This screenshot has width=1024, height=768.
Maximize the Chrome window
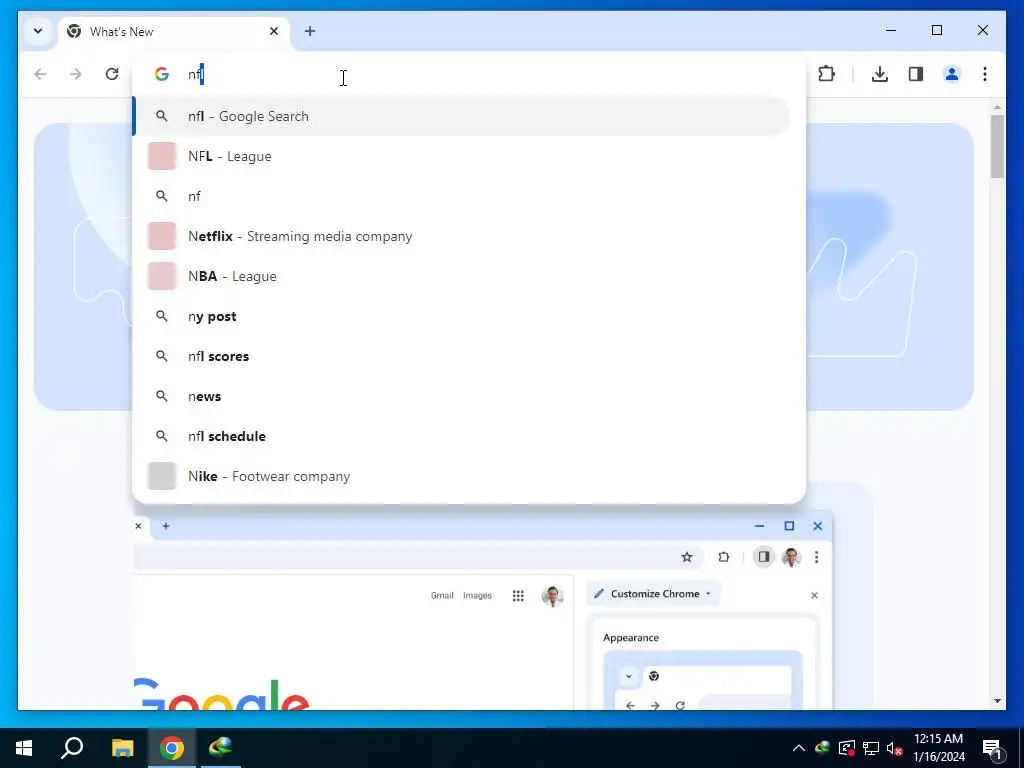tap(936, 31)
